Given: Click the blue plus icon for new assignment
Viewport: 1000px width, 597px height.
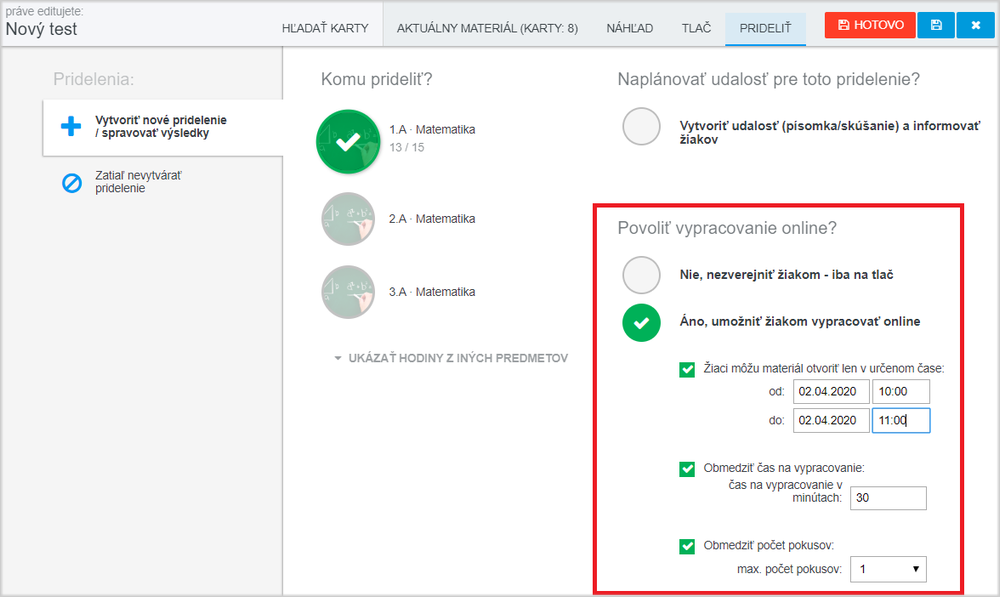Looking at the screenshot, I should [71, 126].
